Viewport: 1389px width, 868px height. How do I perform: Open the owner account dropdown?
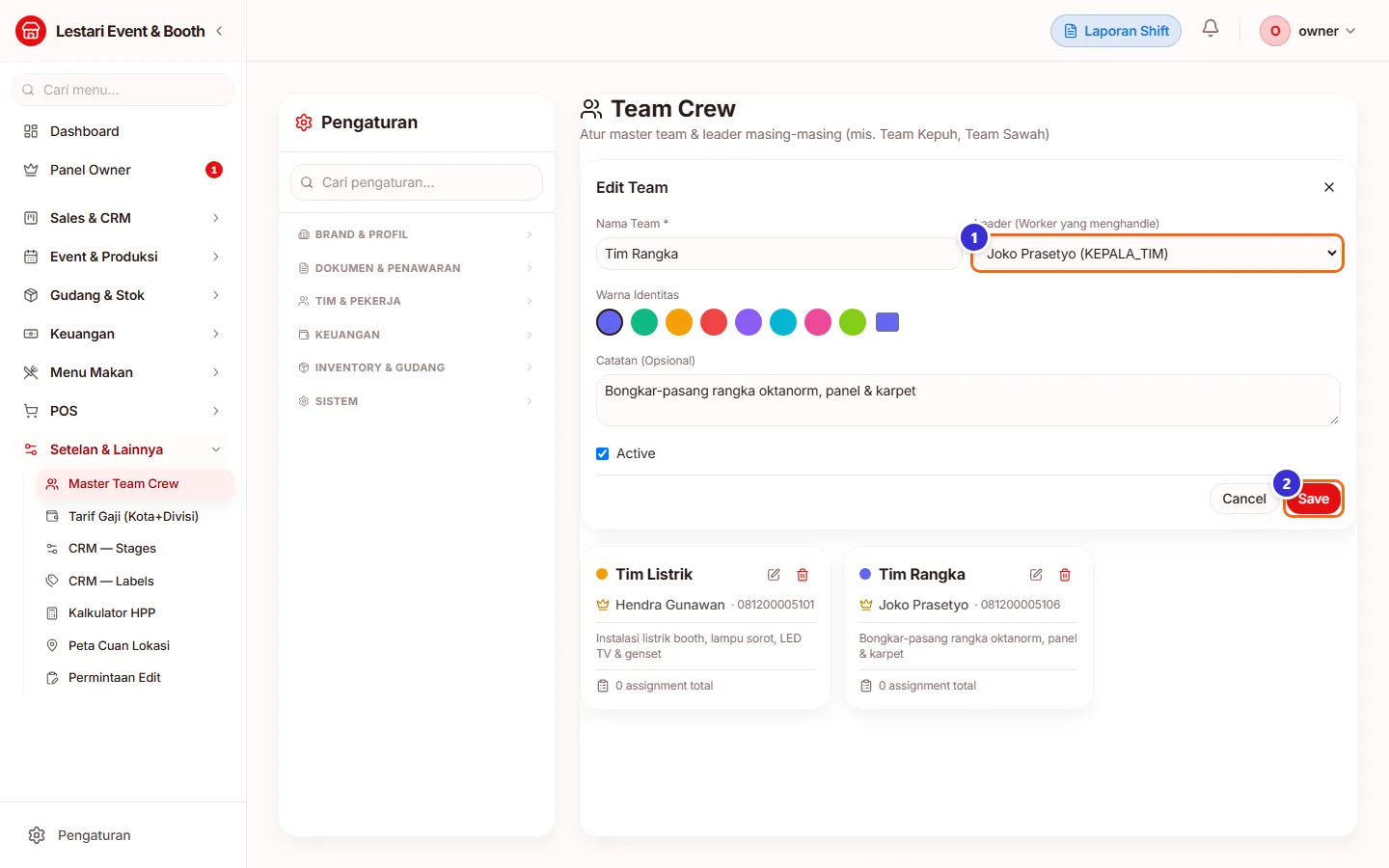1309,31
